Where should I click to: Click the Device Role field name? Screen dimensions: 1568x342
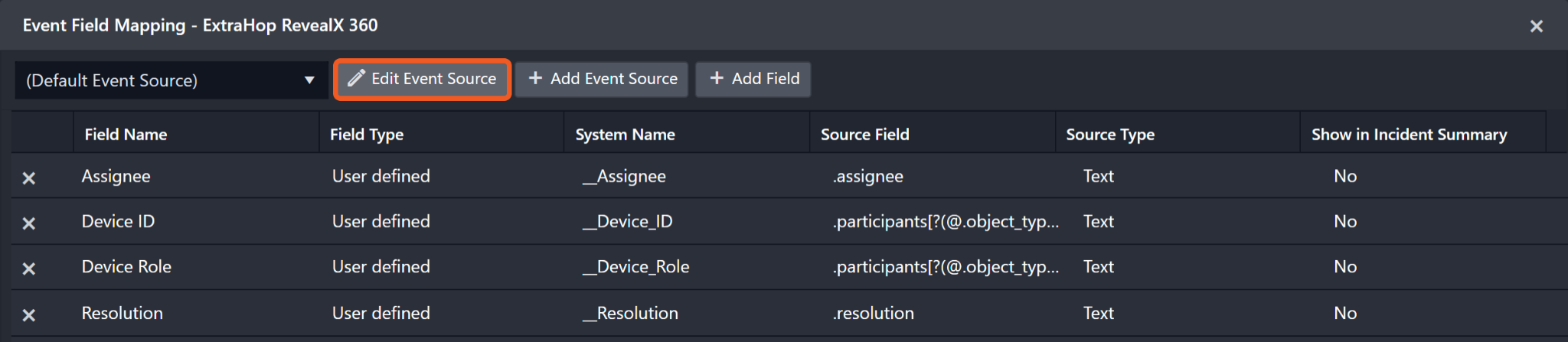tap(126, 267)
